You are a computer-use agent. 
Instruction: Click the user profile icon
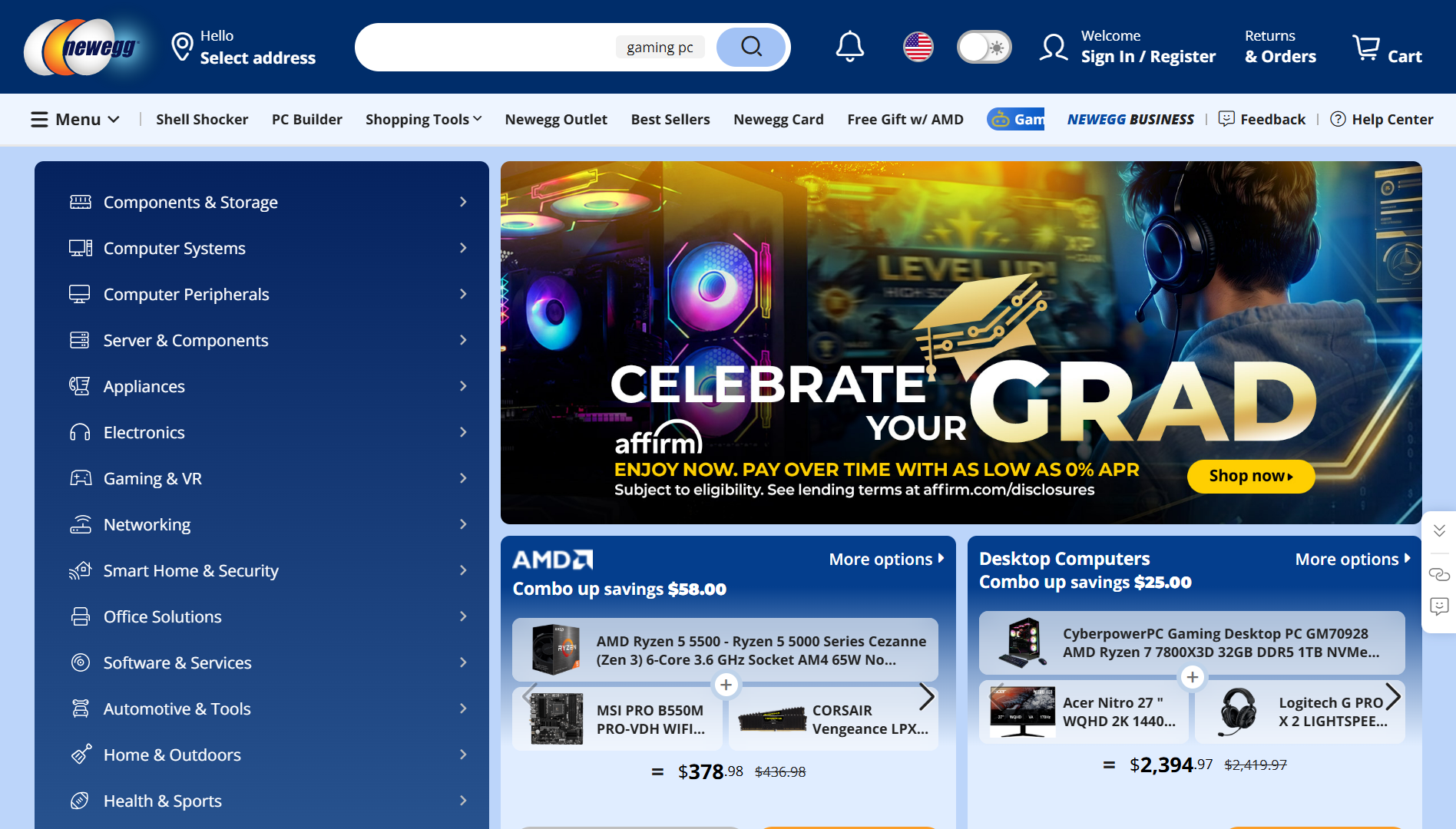(1053, 47)
